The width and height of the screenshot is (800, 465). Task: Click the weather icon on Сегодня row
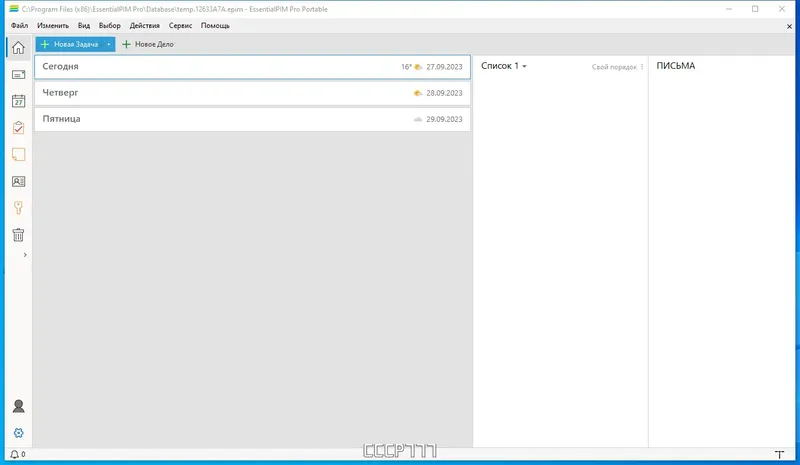418,67
